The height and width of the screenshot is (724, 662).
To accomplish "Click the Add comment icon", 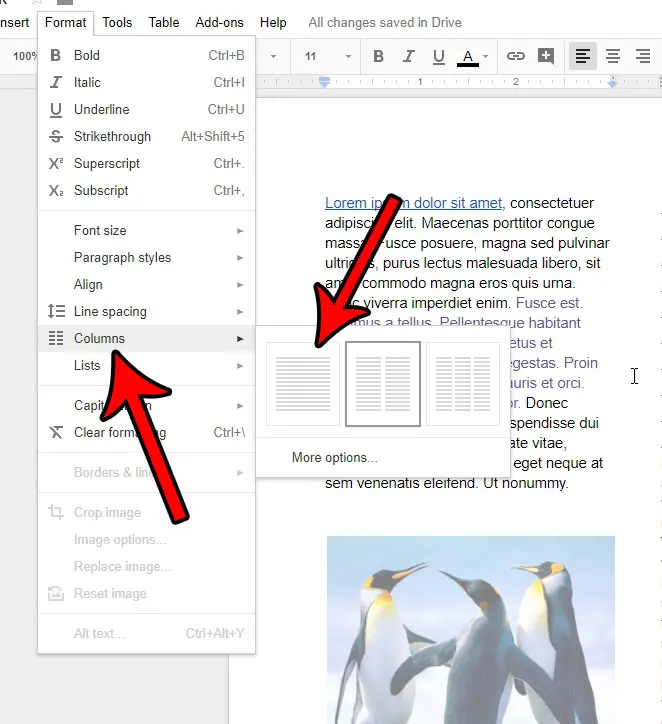I will [545, 56].
